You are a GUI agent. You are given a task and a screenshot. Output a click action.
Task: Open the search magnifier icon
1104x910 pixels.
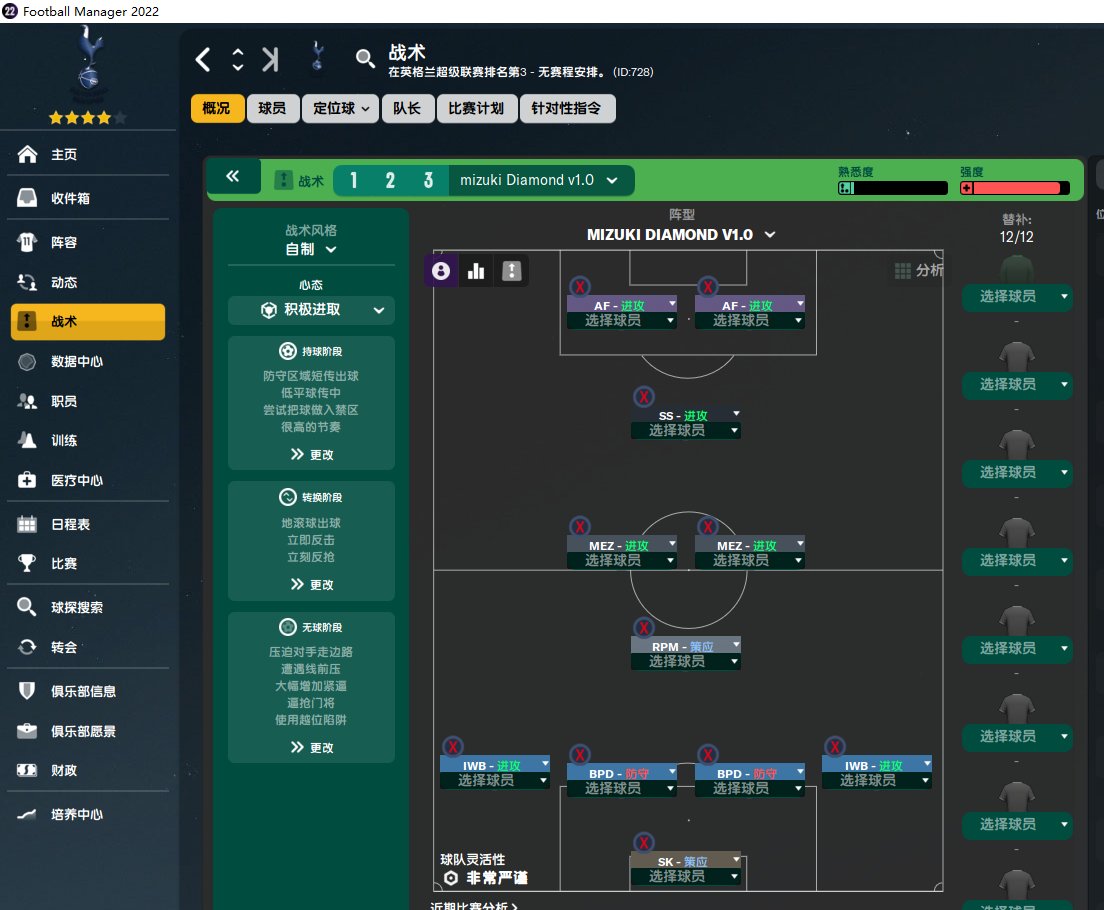click(x=365, y=58)
